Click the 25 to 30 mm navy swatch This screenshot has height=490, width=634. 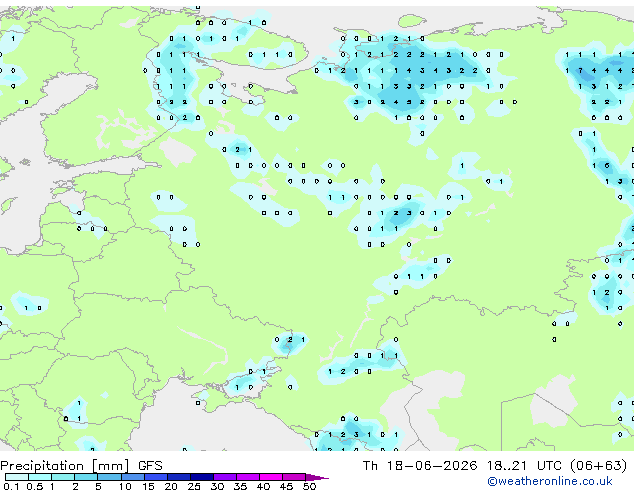click(x=202, y=477)
